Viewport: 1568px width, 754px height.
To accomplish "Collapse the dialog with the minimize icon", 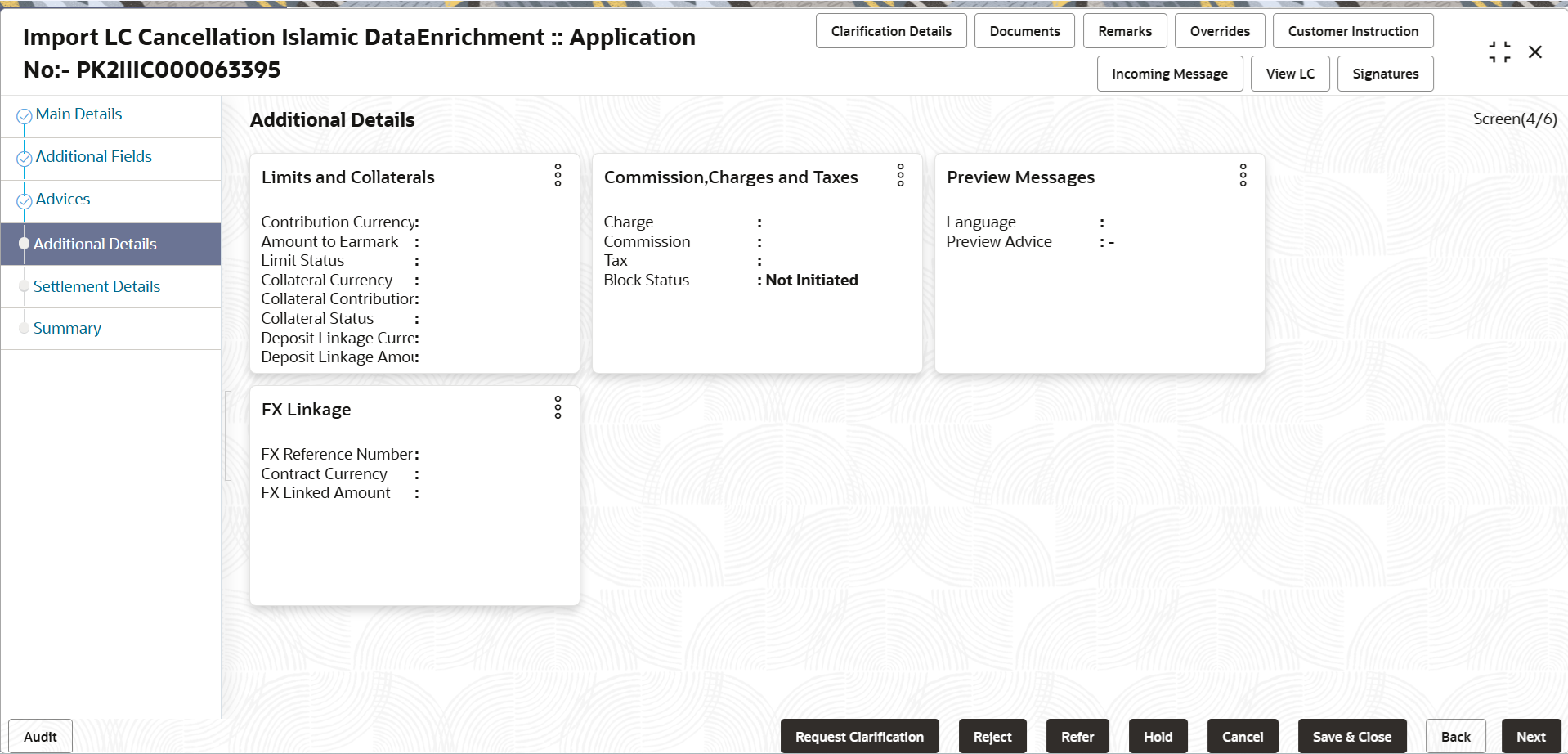I will (x=1499, y=52).
